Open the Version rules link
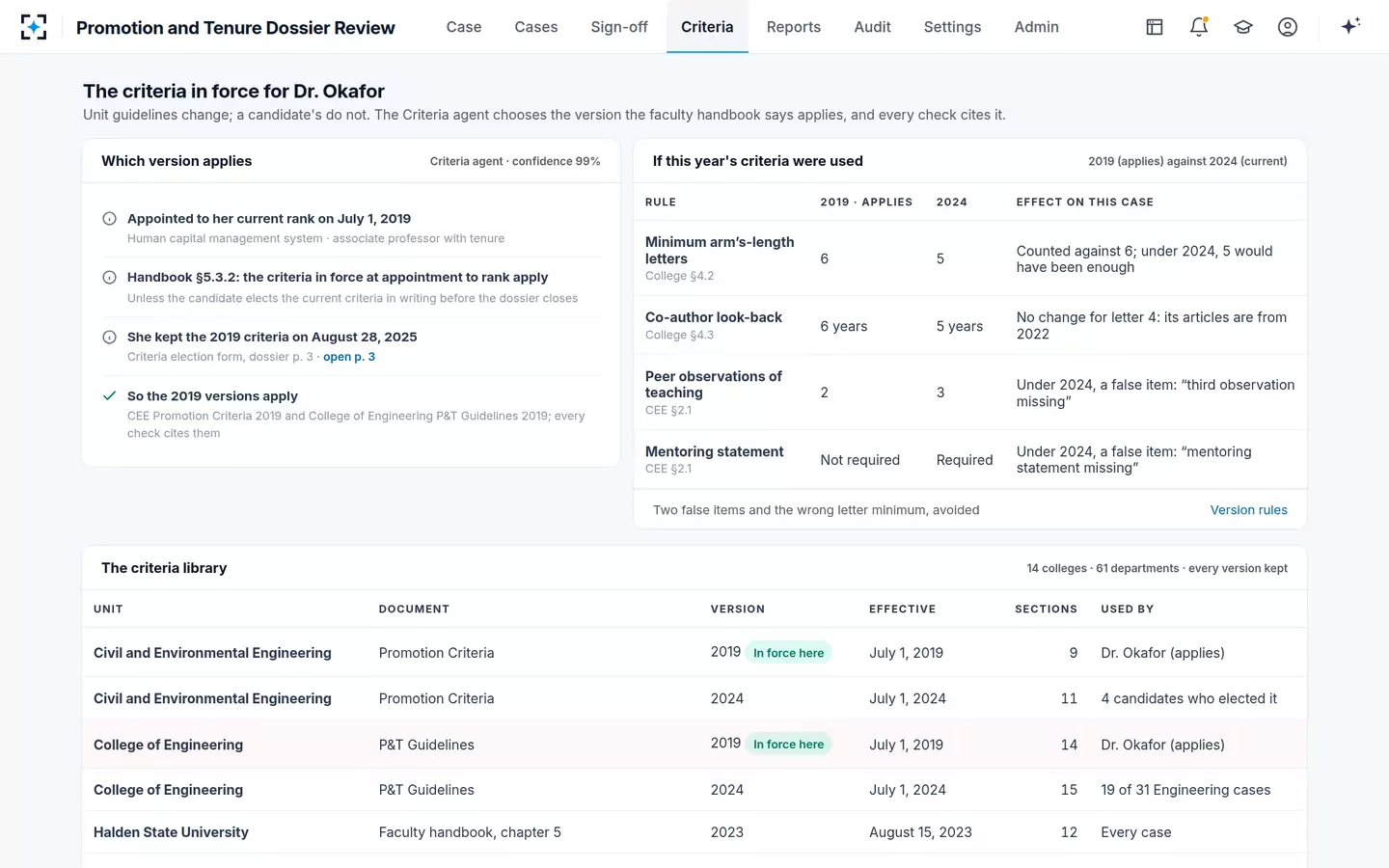The image size is (1389, 868). point(1249,510)
